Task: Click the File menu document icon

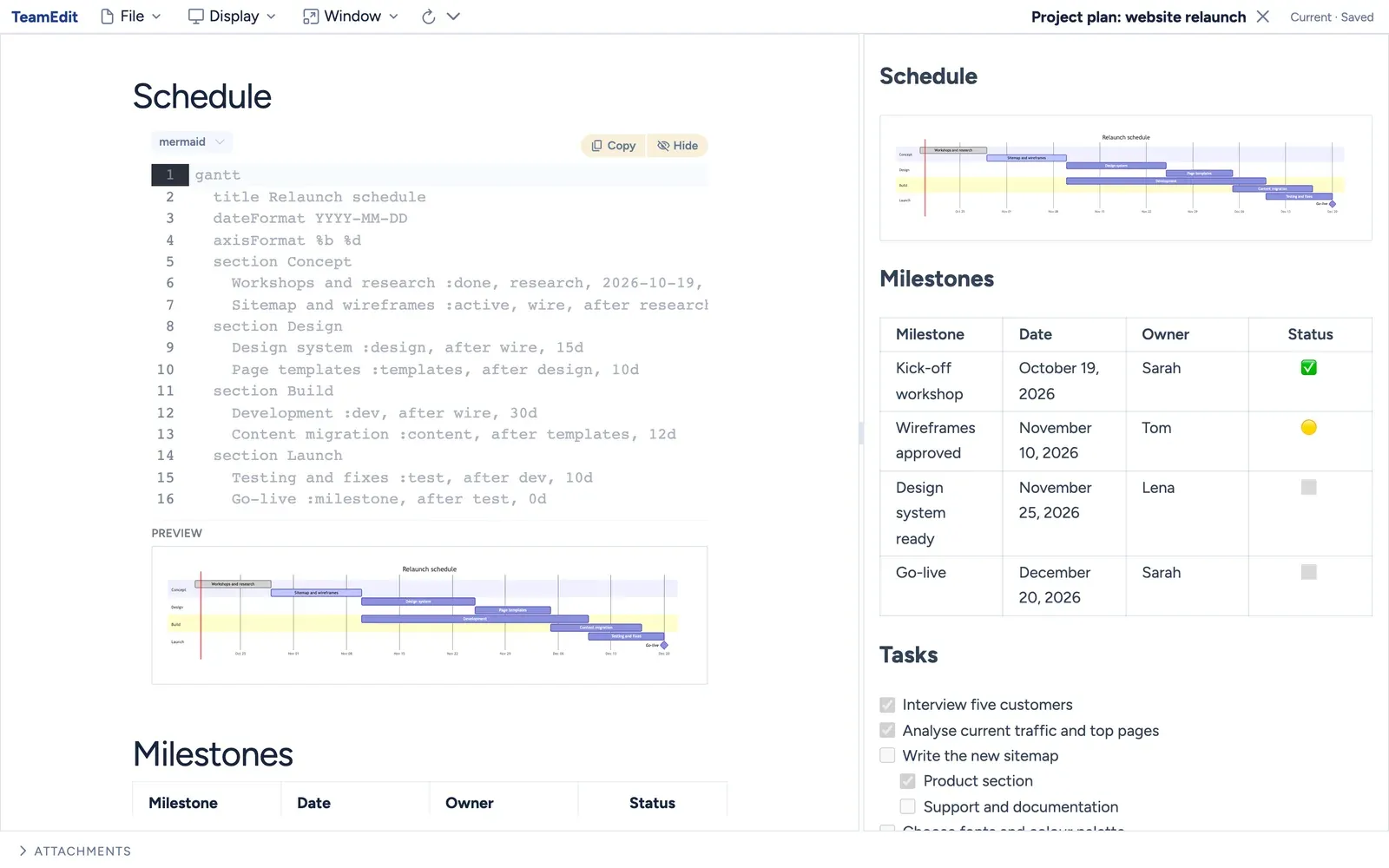Action: (x=108, y=16)
